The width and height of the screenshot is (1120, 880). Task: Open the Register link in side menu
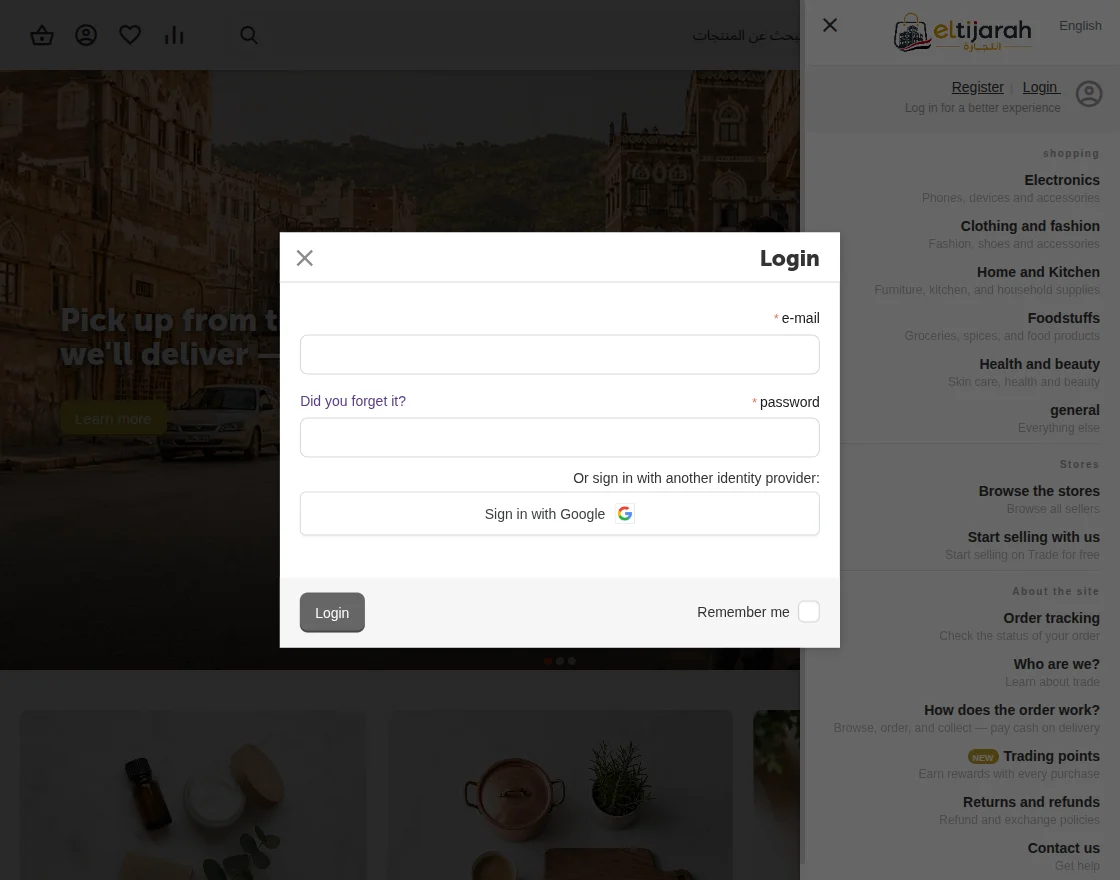[977, 87]
